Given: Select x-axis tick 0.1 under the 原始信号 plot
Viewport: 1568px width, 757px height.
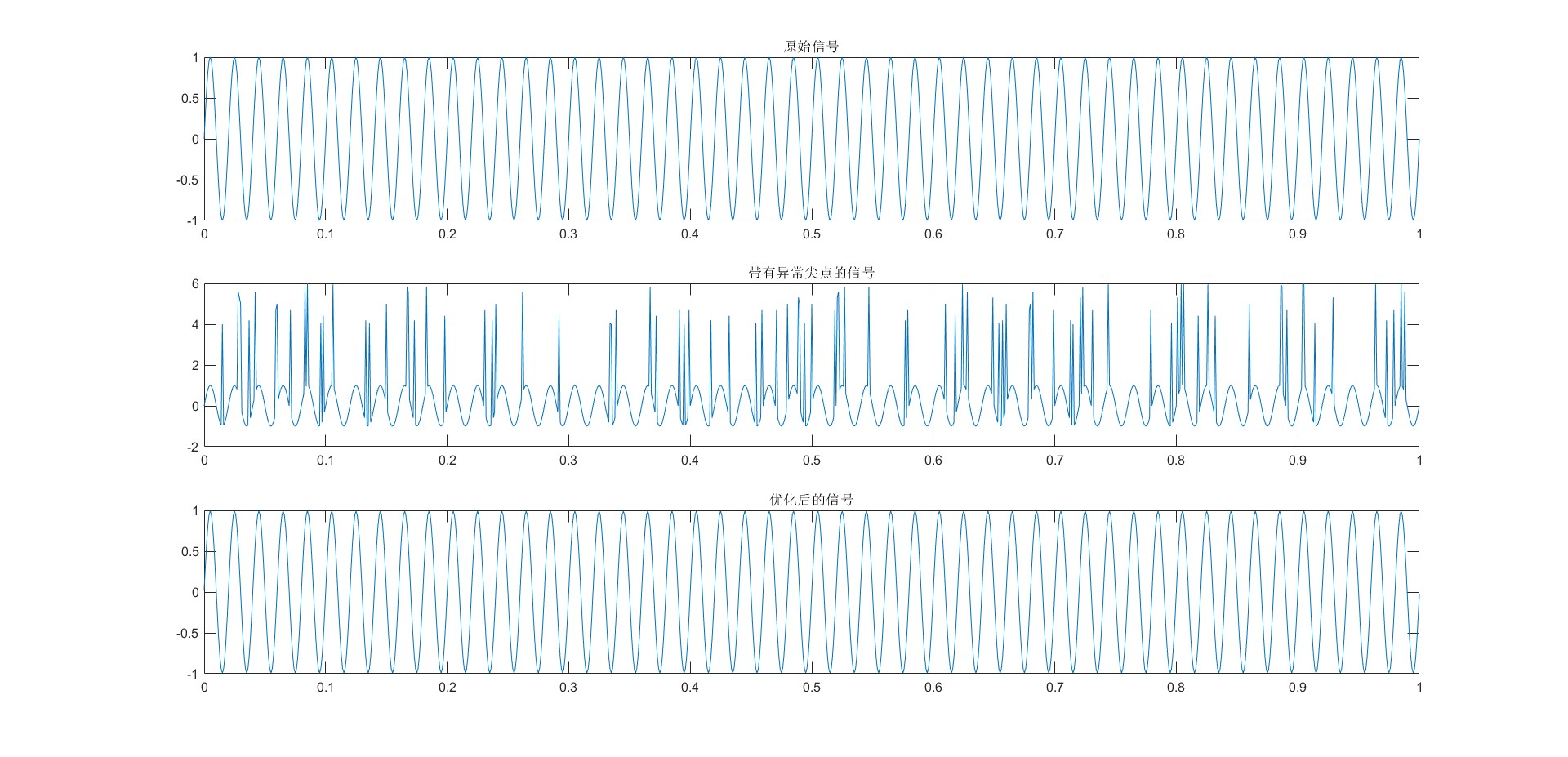Looking at the screenshot, I should point(326,234).
